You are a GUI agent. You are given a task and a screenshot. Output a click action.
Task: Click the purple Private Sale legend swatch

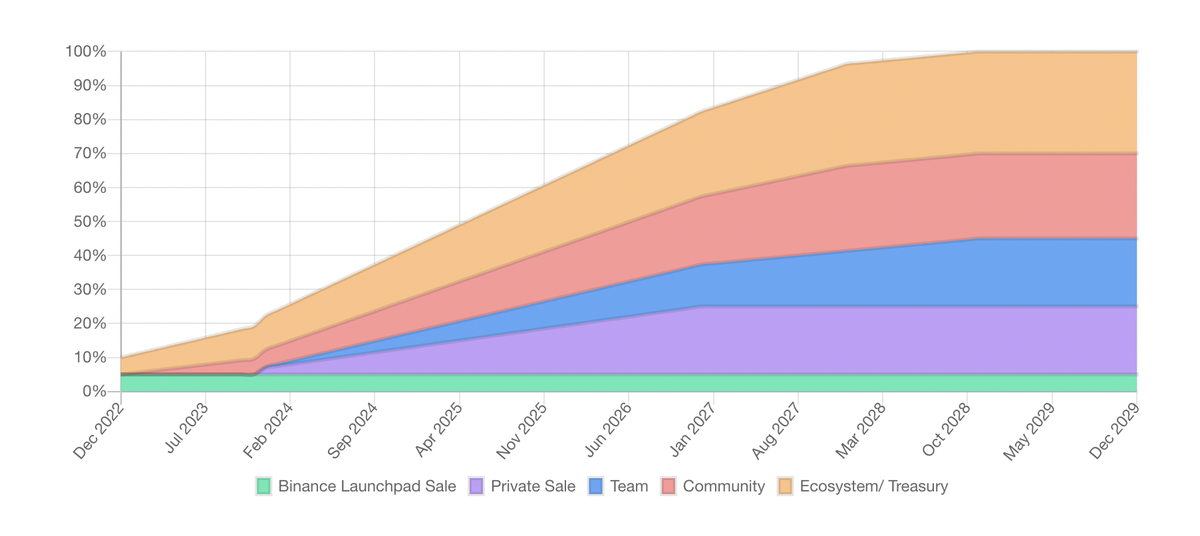(x=476, y=487)
